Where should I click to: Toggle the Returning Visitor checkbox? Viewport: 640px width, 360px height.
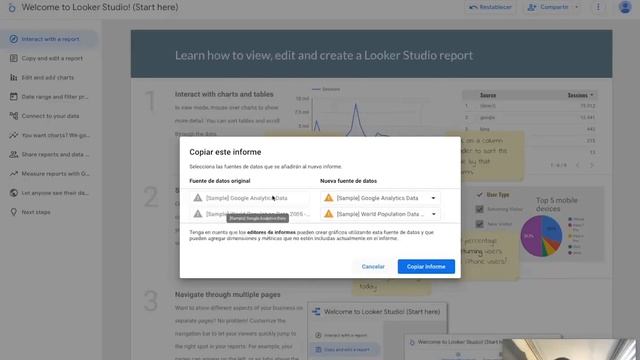[x=480, y=209]
